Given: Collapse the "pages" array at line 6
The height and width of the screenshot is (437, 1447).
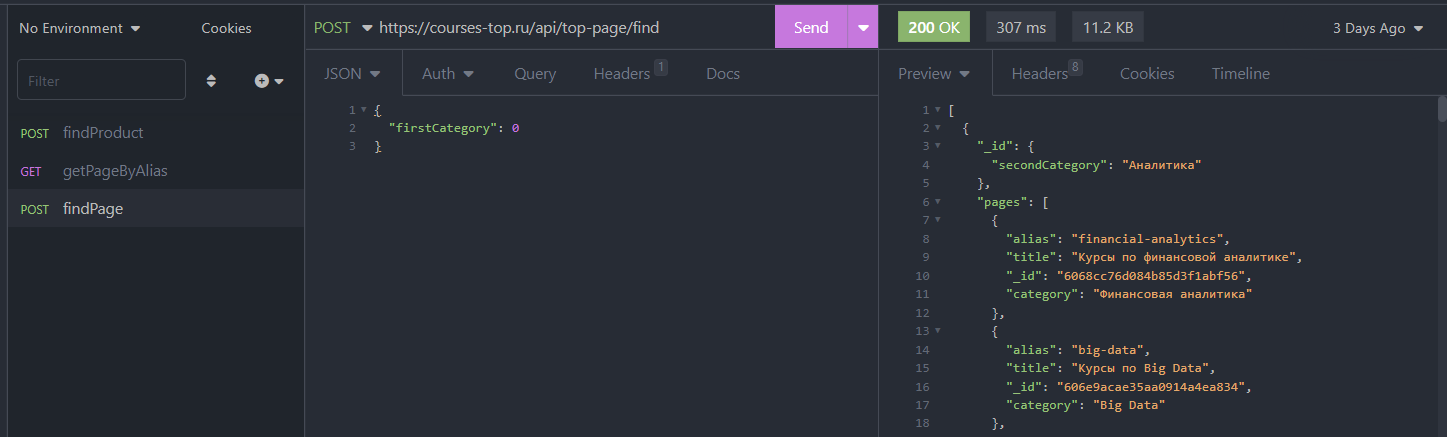Looking at the screenshot, I should [937, 202].
